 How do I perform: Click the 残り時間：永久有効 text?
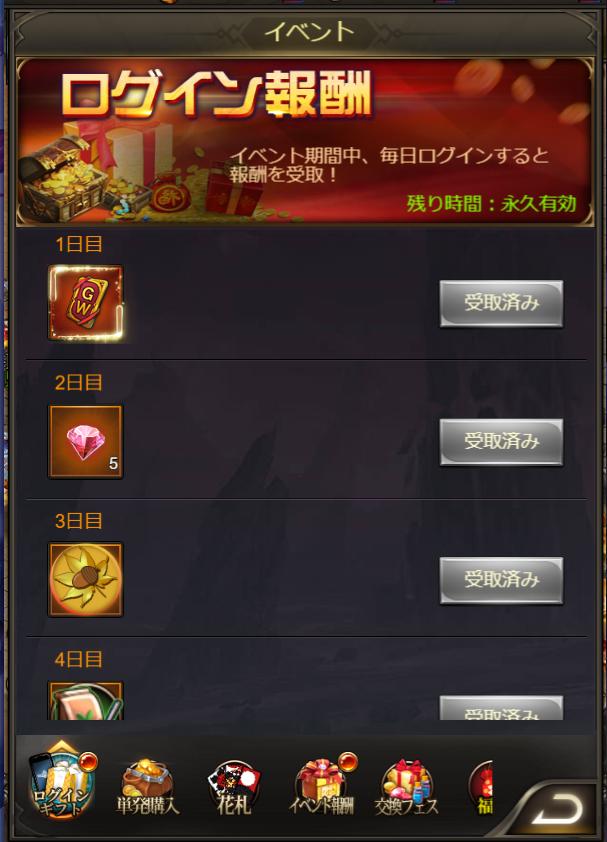491,204
